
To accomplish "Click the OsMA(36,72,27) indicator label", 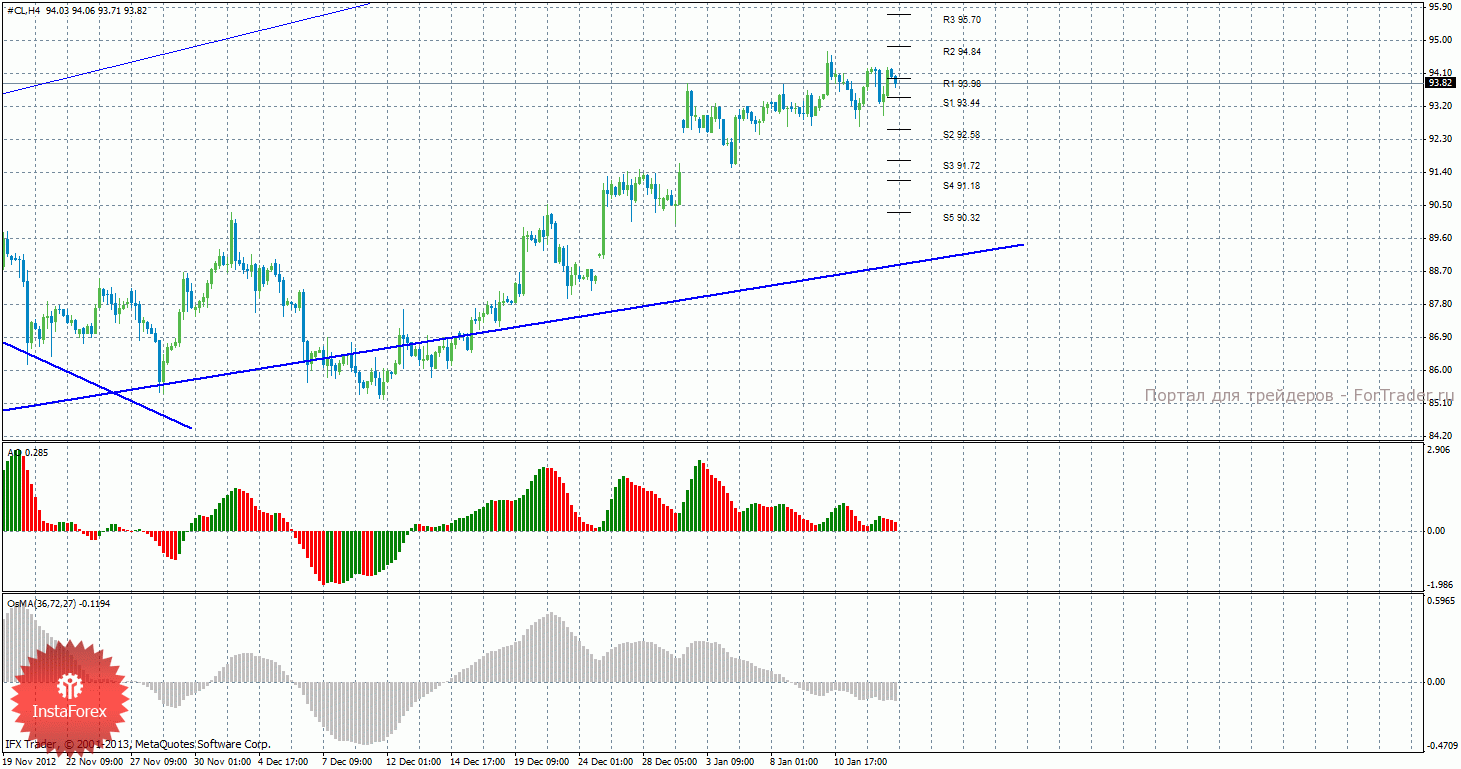I will [x=58, y=604].
